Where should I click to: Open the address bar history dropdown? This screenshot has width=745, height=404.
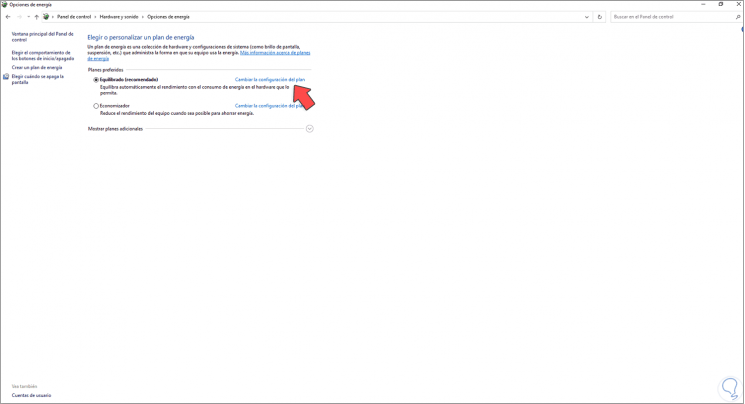tap(587, 17)
